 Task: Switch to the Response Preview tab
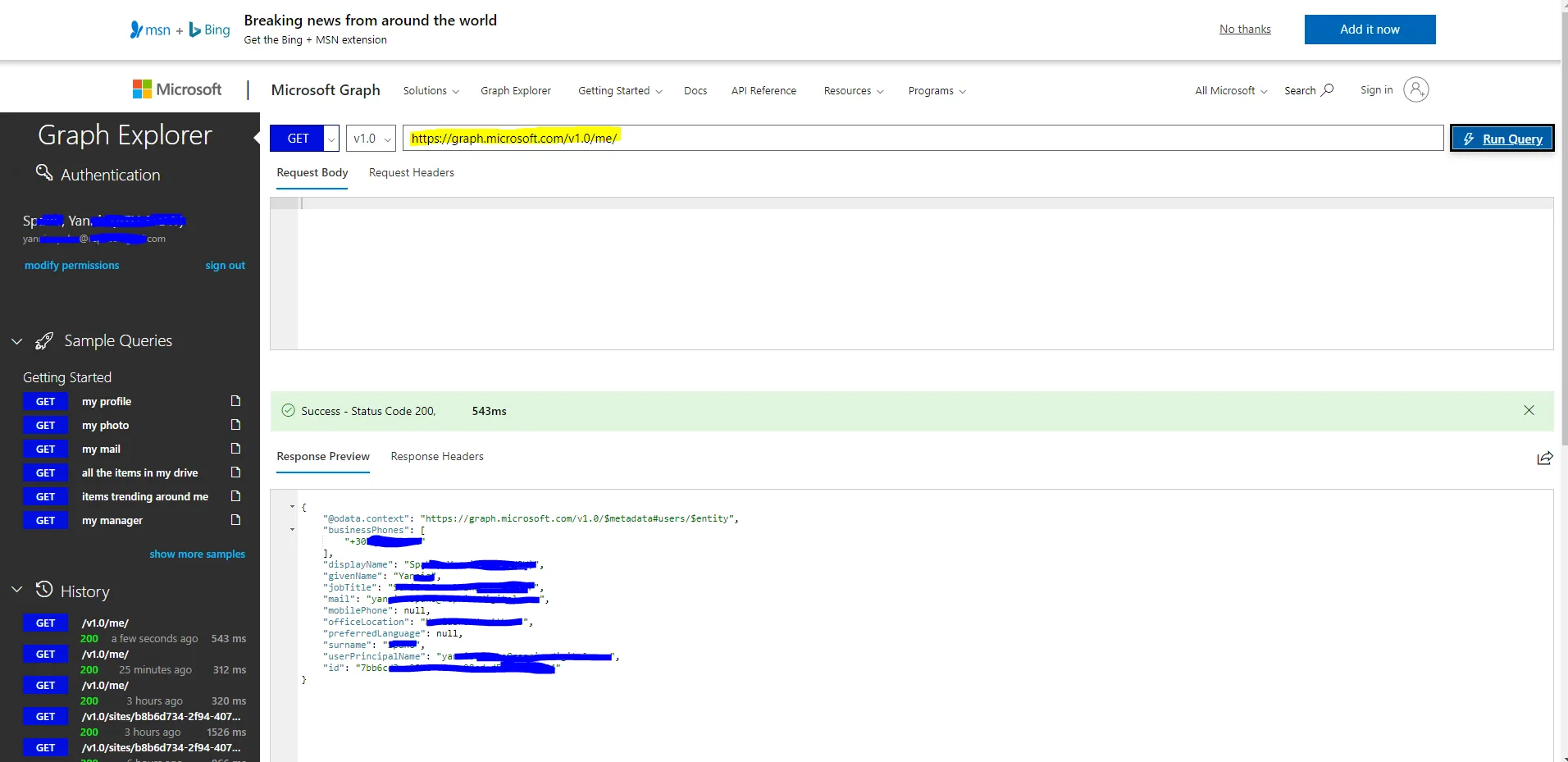tap(323, 456)
